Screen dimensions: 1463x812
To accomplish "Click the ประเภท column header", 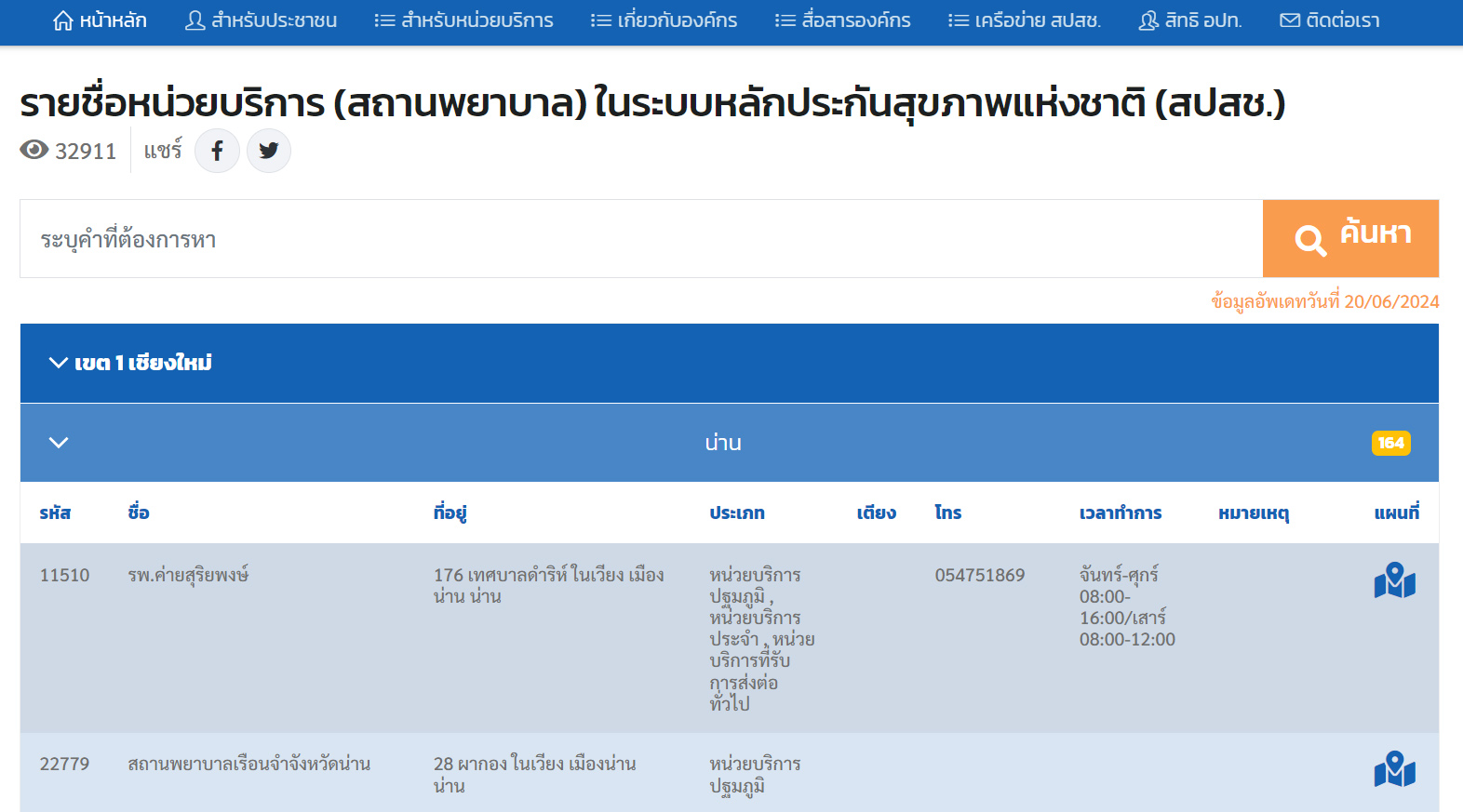I will point(737,512).
